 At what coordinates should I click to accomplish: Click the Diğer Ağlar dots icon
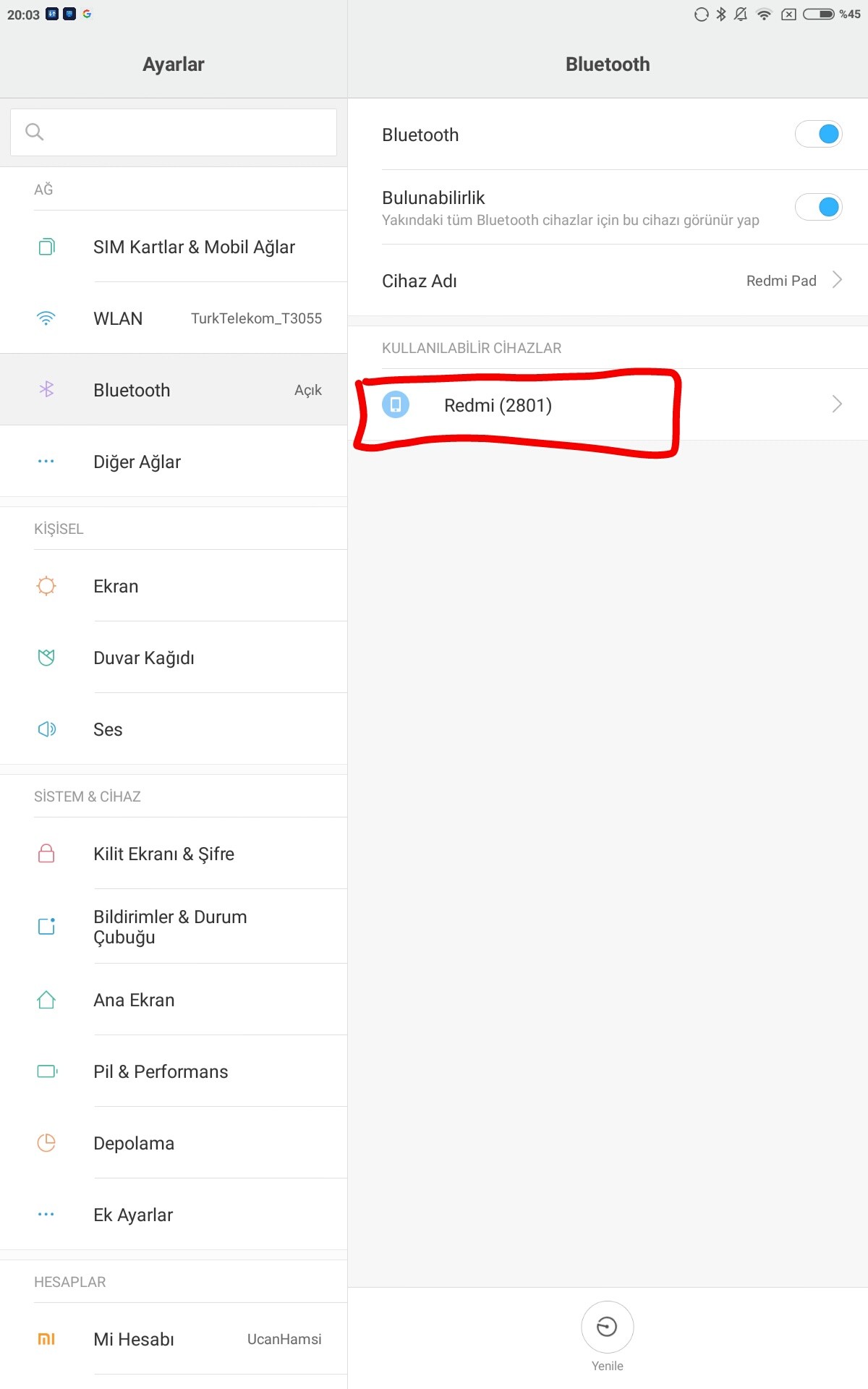46,462
